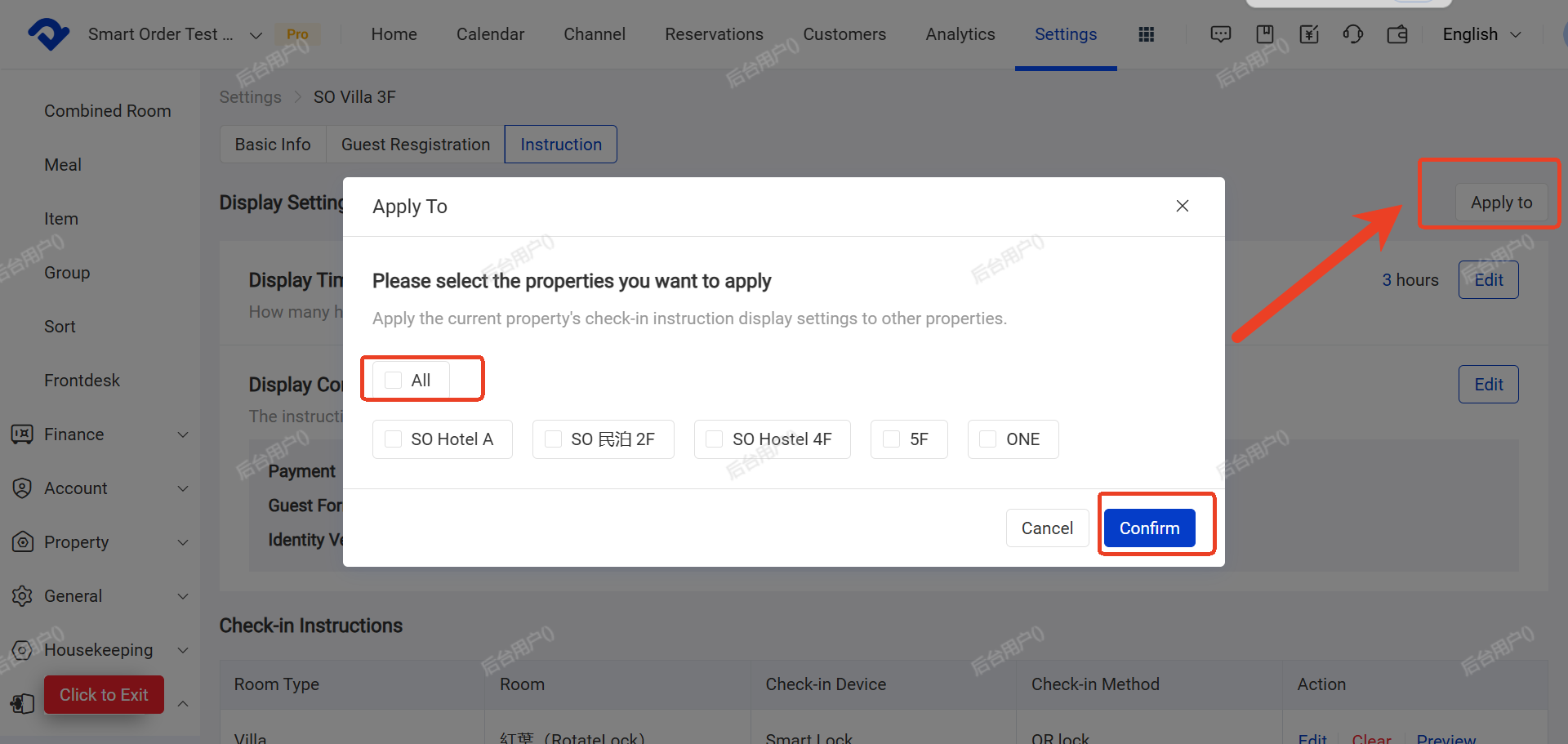This screenshot has height=744, width=1568.
Task: Open the Settings breadcrumb link
Action: (250, 97)
